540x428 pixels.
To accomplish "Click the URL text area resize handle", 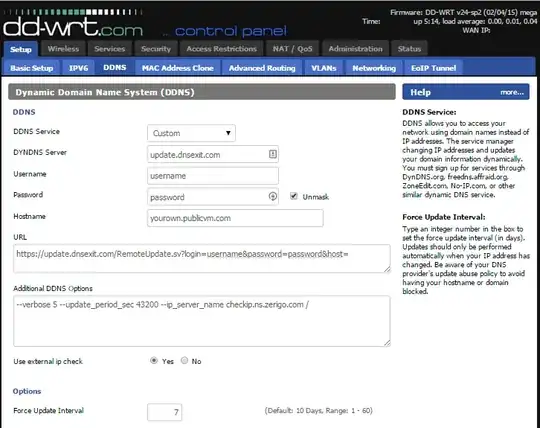I will click(387, 269).
